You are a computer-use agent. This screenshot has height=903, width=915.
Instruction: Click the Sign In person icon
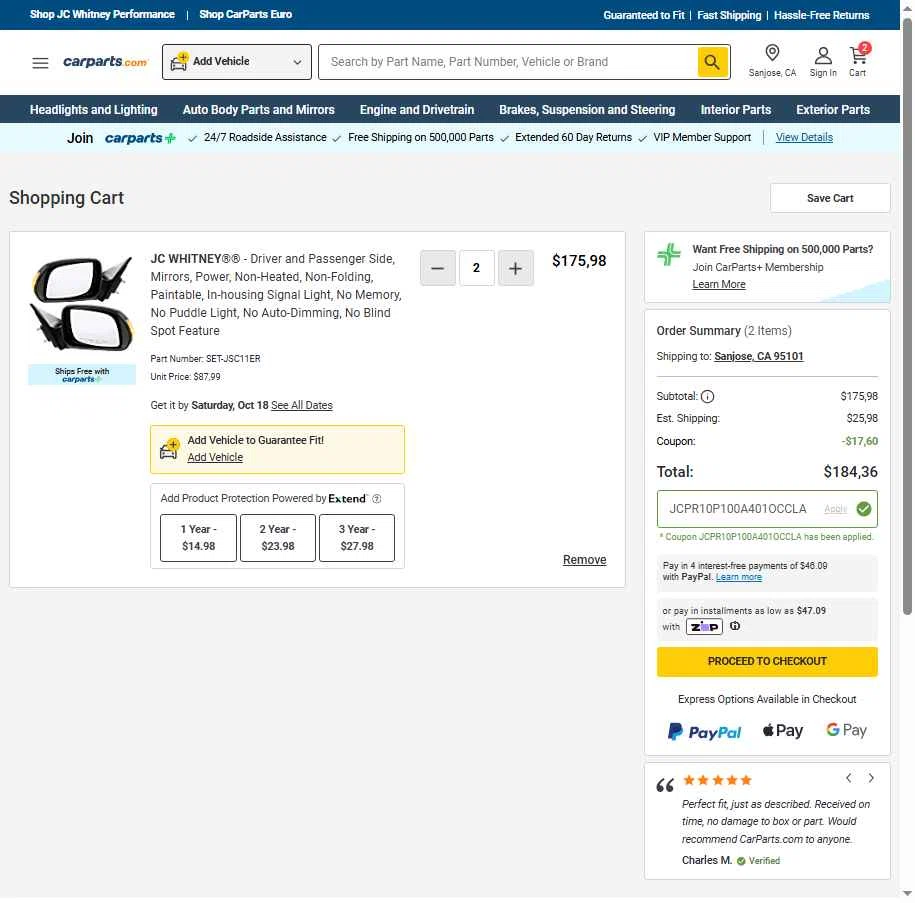tap(823, 61)
